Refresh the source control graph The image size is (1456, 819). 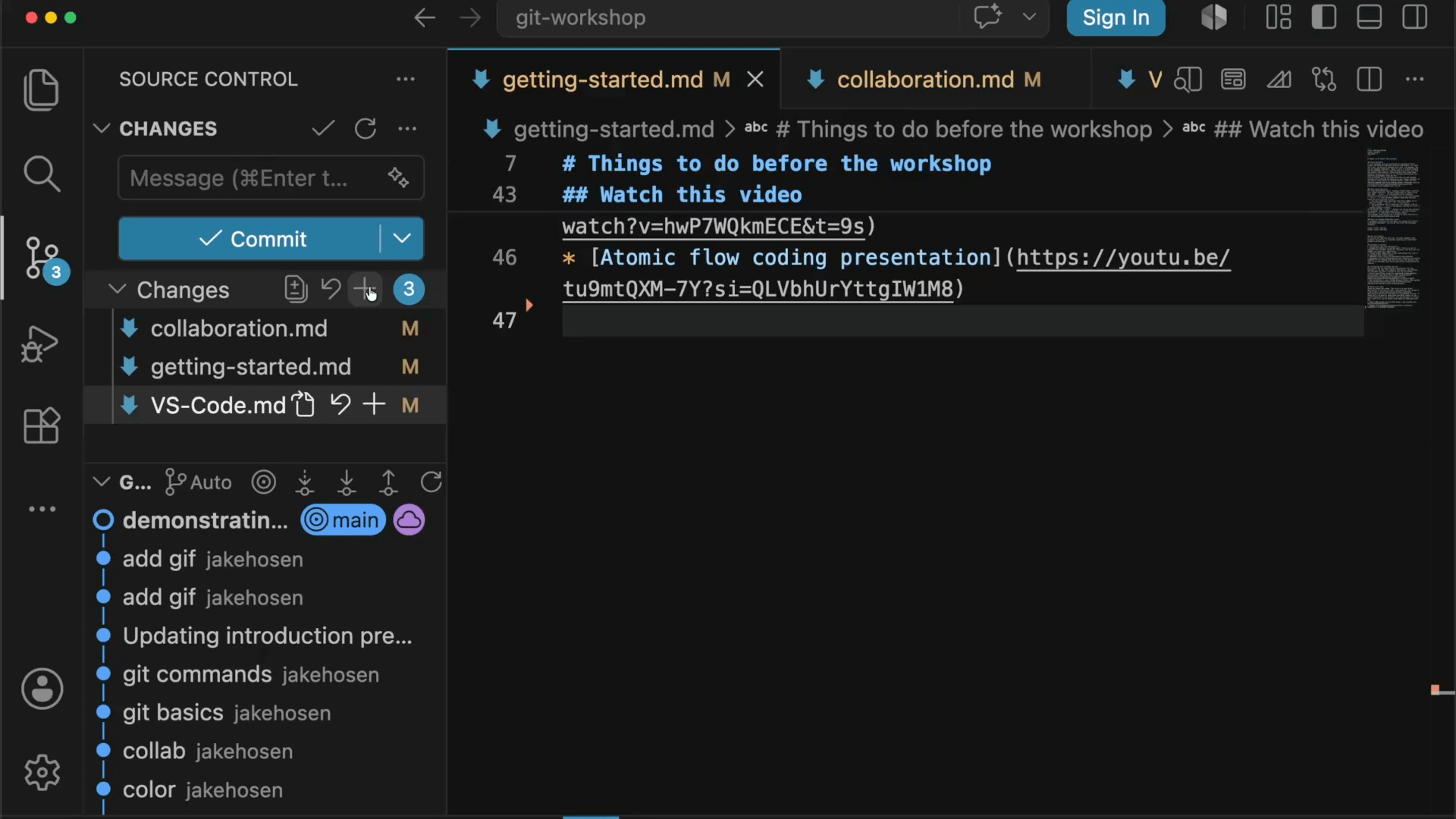(431, 482)
